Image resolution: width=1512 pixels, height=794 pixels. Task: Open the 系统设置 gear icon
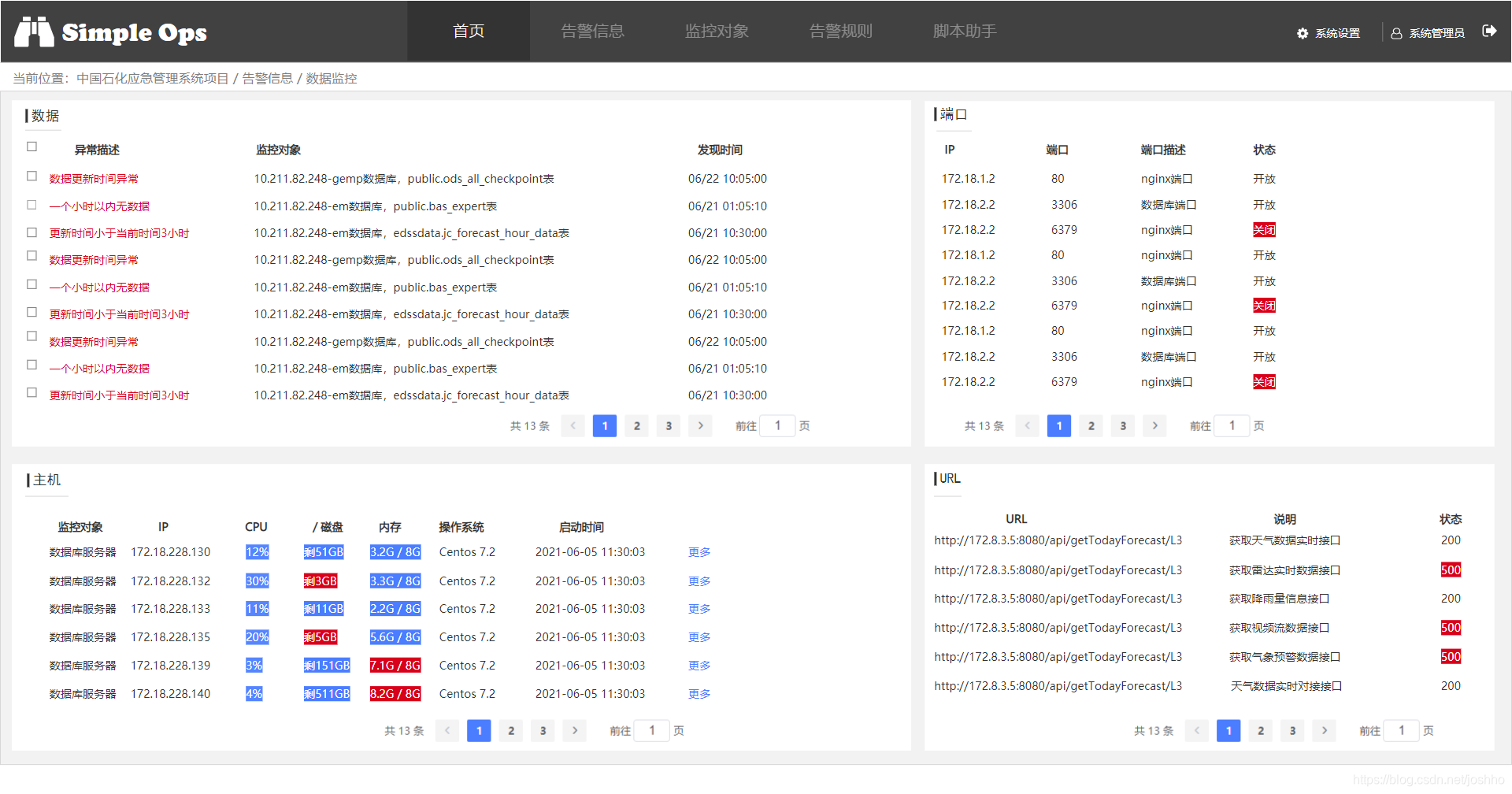tap(1303, 33)
